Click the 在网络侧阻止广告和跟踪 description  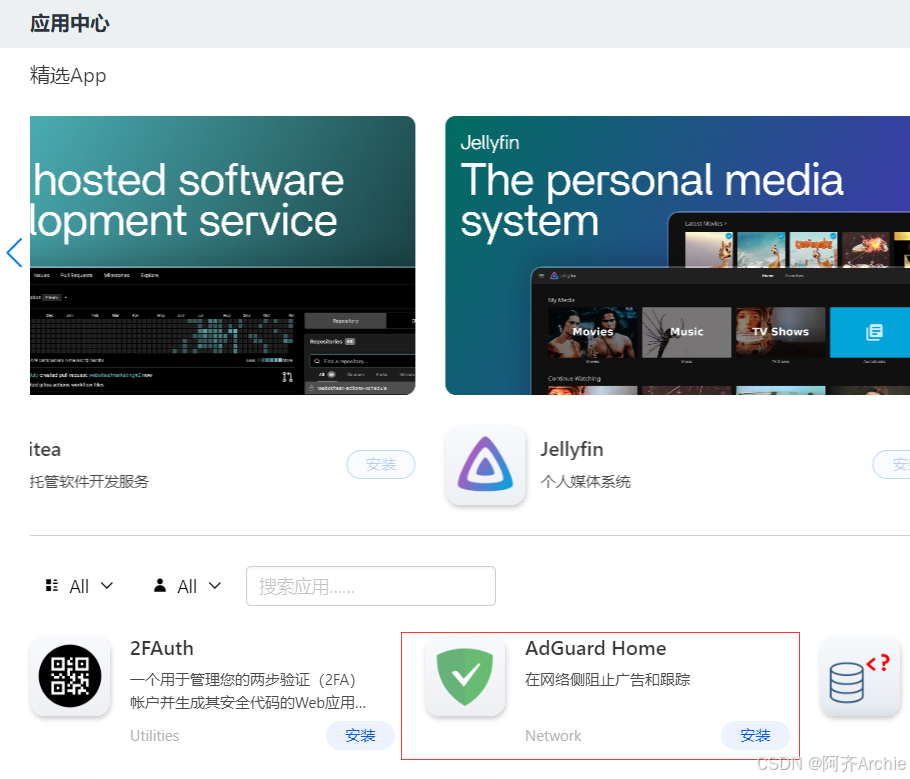tap(608, 680)
